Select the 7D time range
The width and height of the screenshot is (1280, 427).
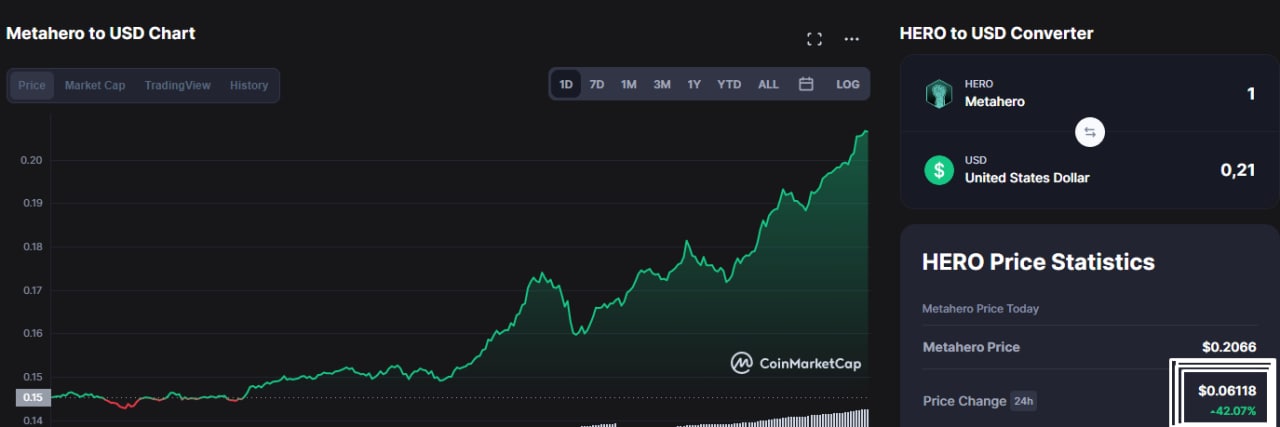click(597, 85)
